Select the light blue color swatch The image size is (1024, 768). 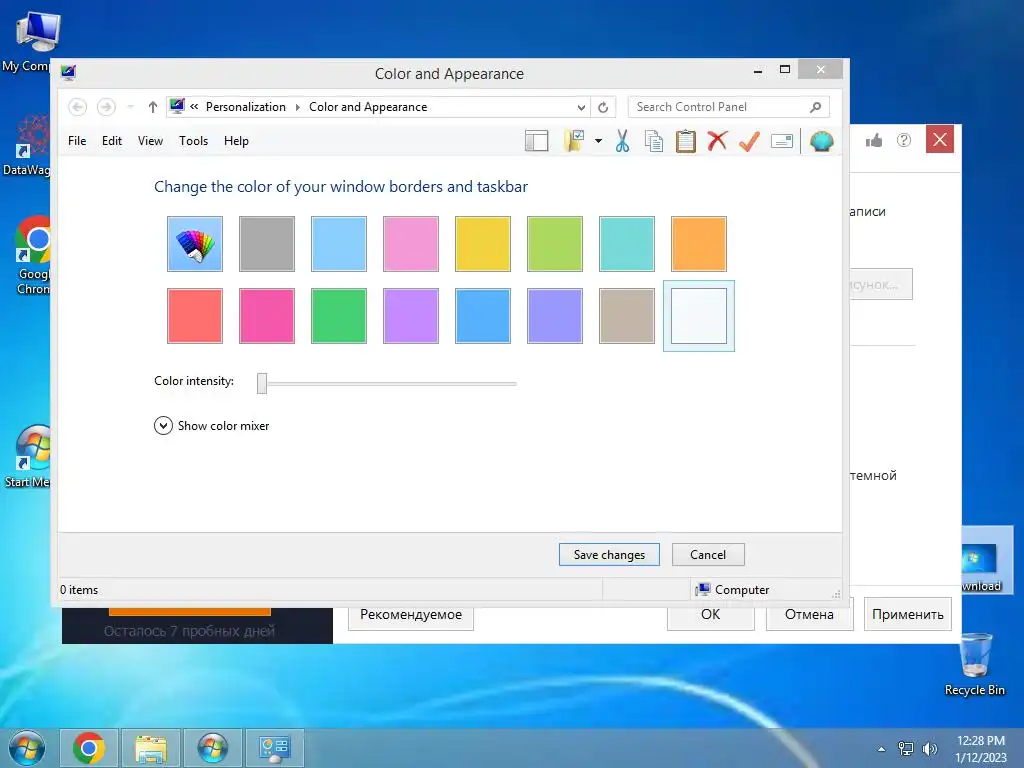[x=339, y=244]
